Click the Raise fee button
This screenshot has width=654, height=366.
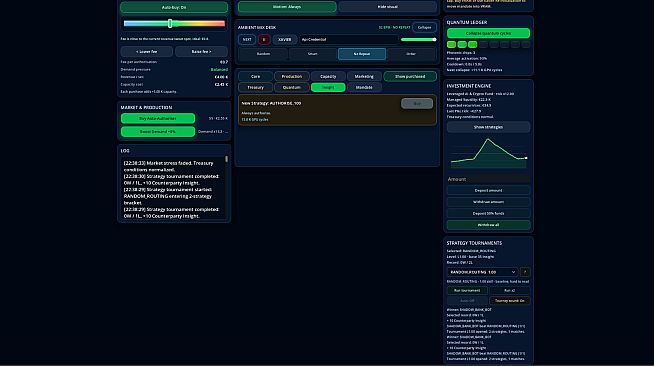point(201,52)
